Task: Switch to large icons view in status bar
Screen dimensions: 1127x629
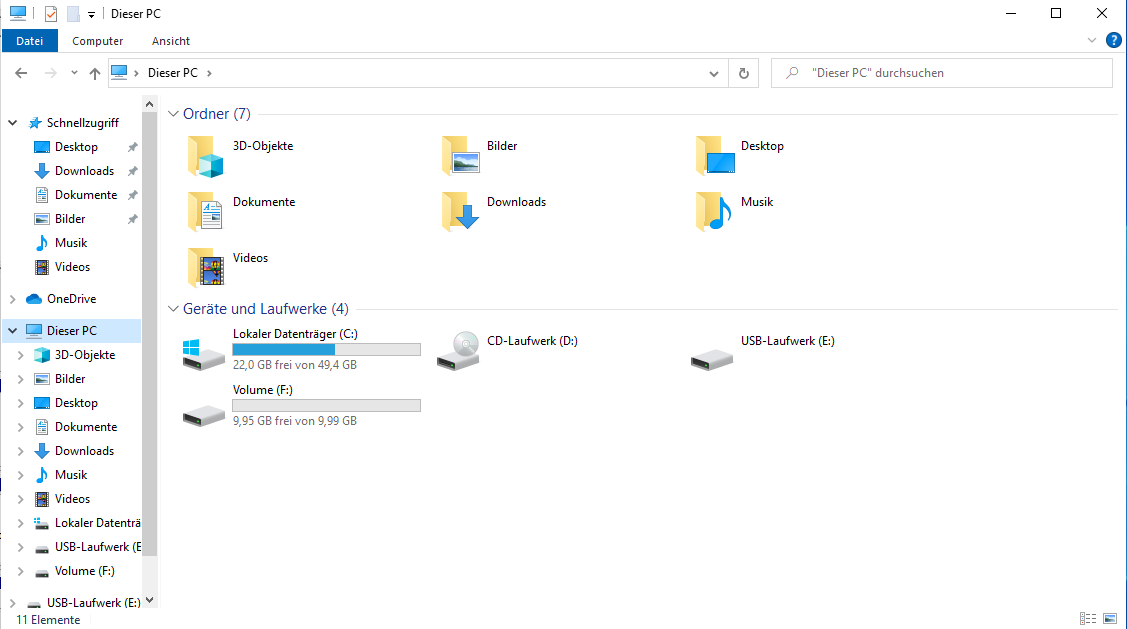Action: tap(1109, 619)
